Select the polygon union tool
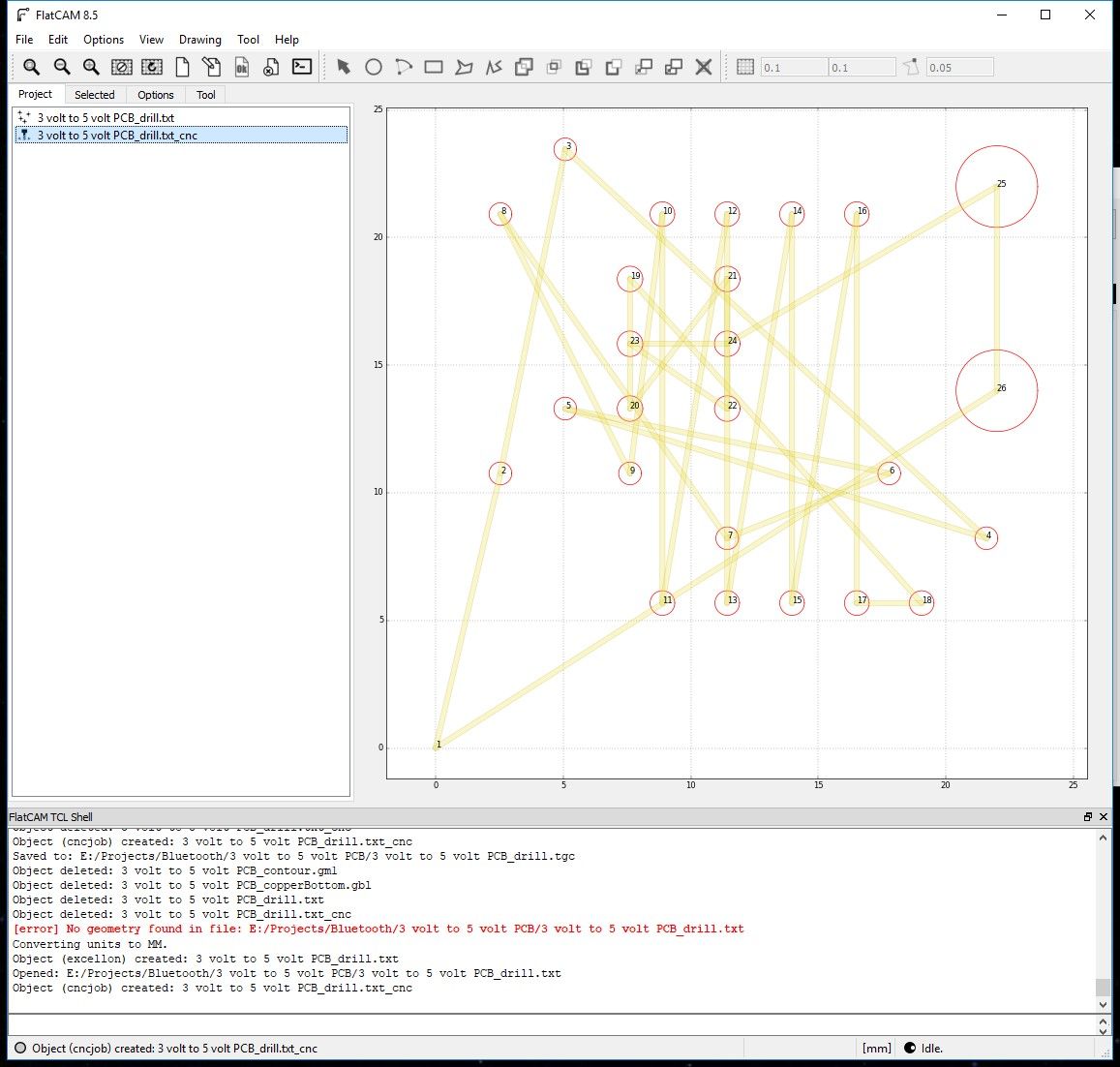1120x1067 pixels. pos(523,67)
